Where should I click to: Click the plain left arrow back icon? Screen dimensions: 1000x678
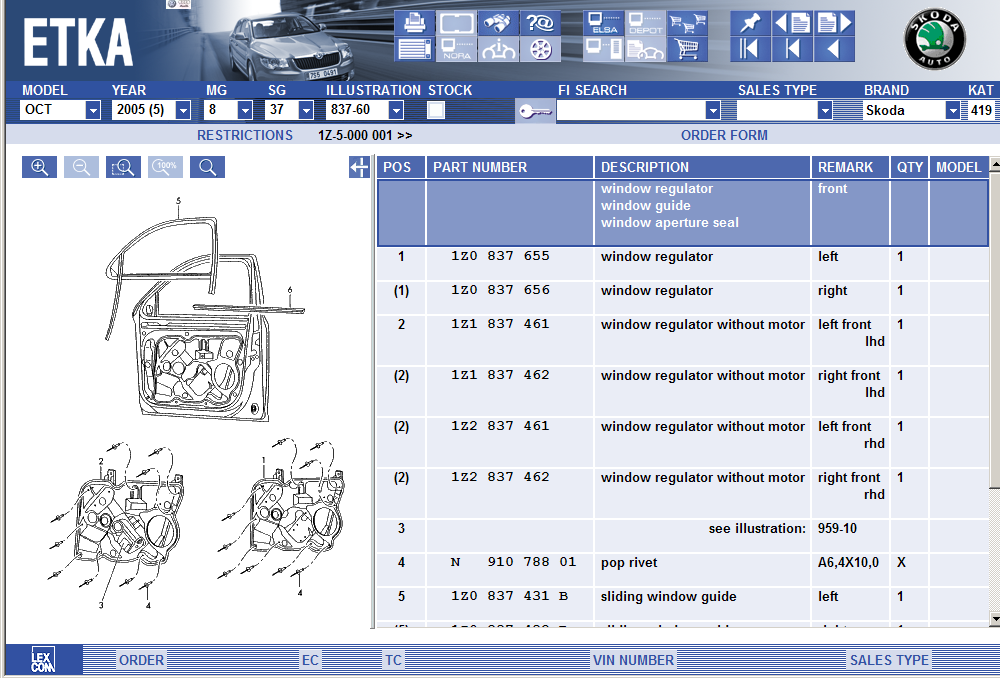click(x=834, y=49)
